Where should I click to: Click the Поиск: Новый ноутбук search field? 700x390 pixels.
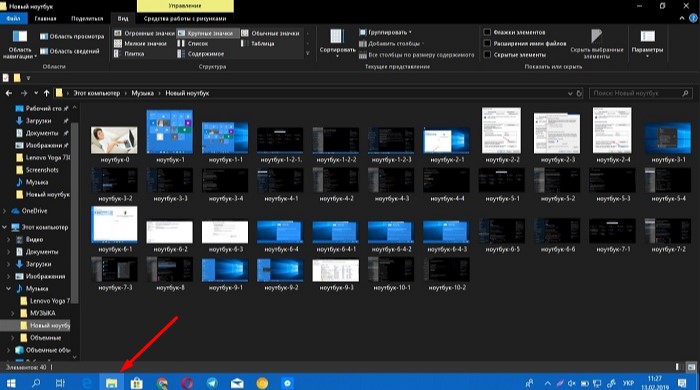[641, 93]
